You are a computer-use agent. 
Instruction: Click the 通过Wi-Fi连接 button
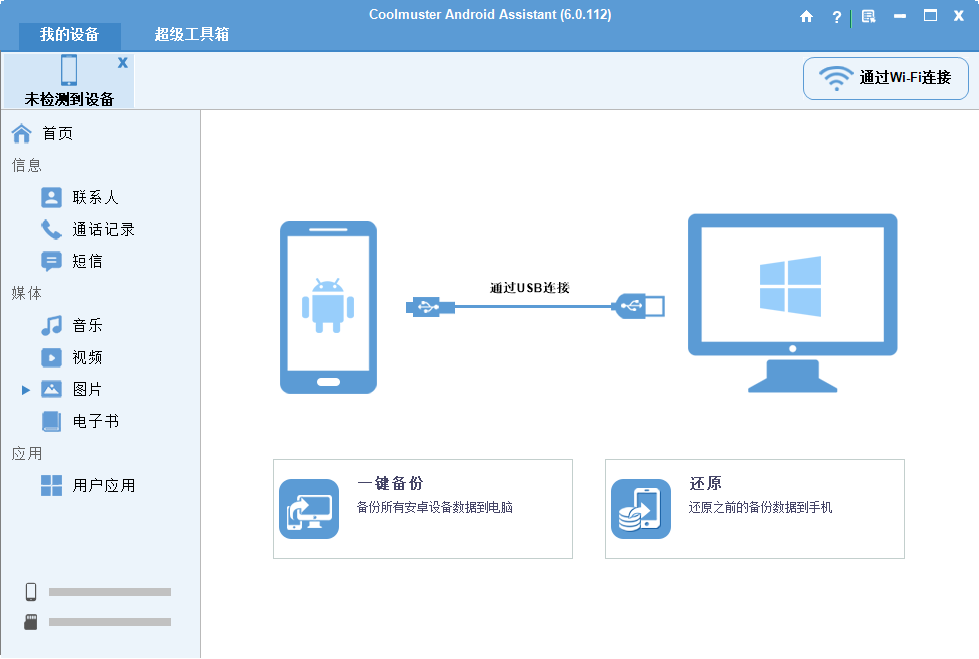click(x=885, y=78)
